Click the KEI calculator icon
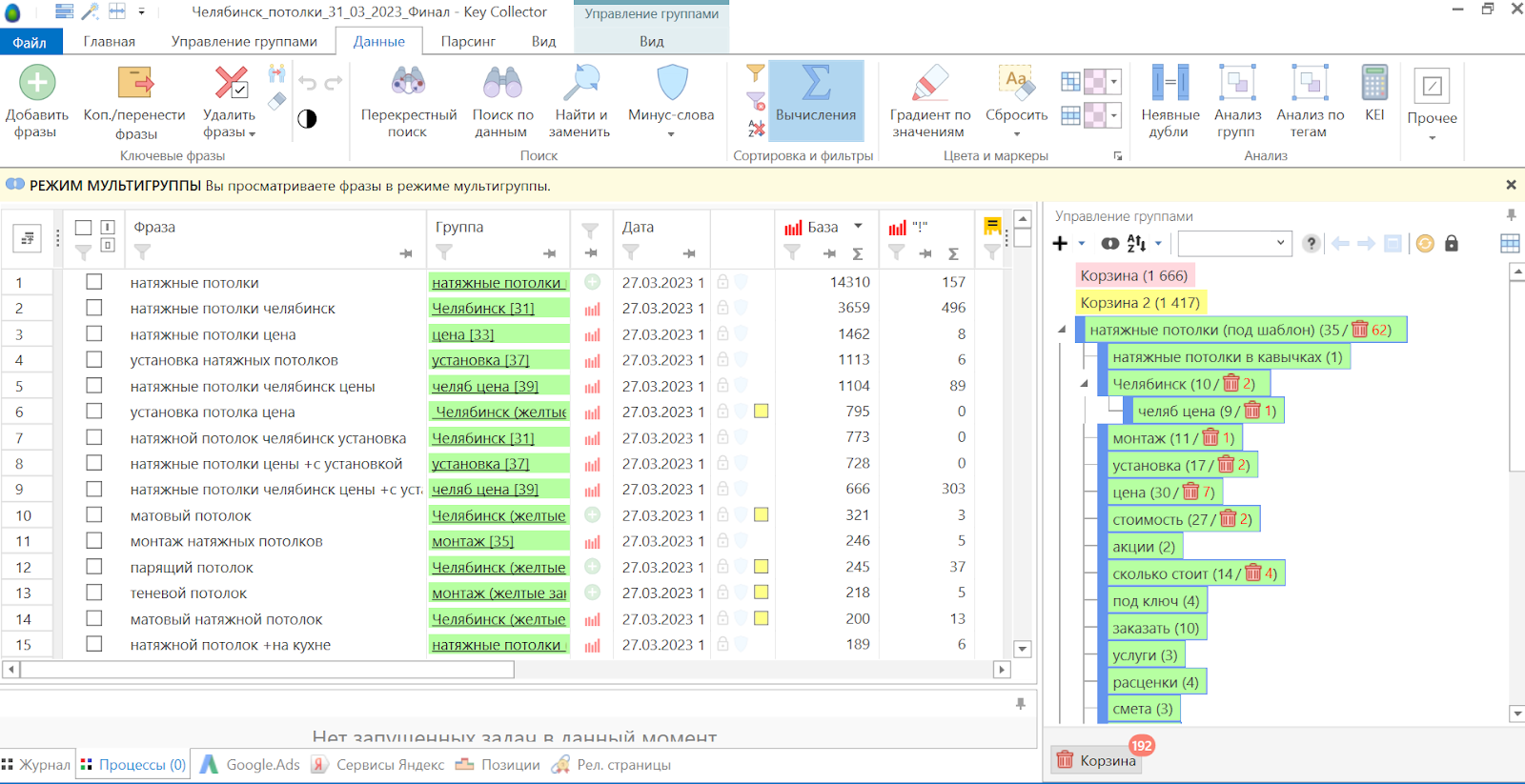 point(1374,83)
